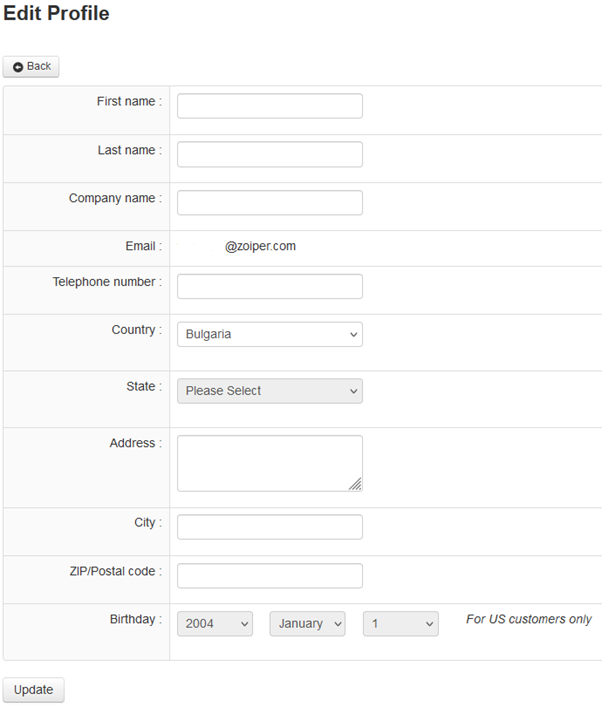Click inside the Address text area
Screen dimensions: 602x707
269,463
